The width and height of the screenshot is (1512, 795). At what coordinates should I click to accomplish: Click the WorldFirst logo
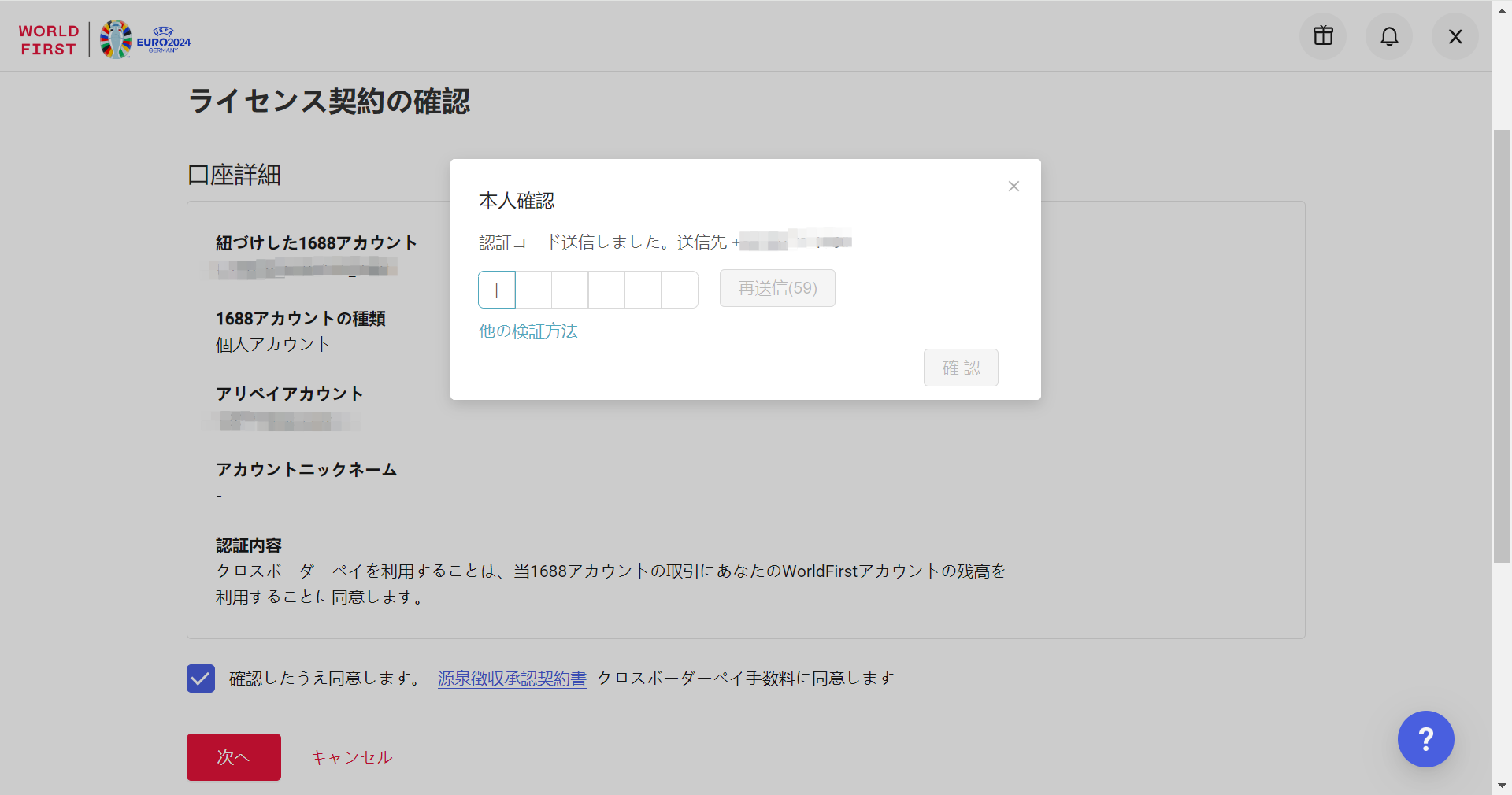coord(49,40)
